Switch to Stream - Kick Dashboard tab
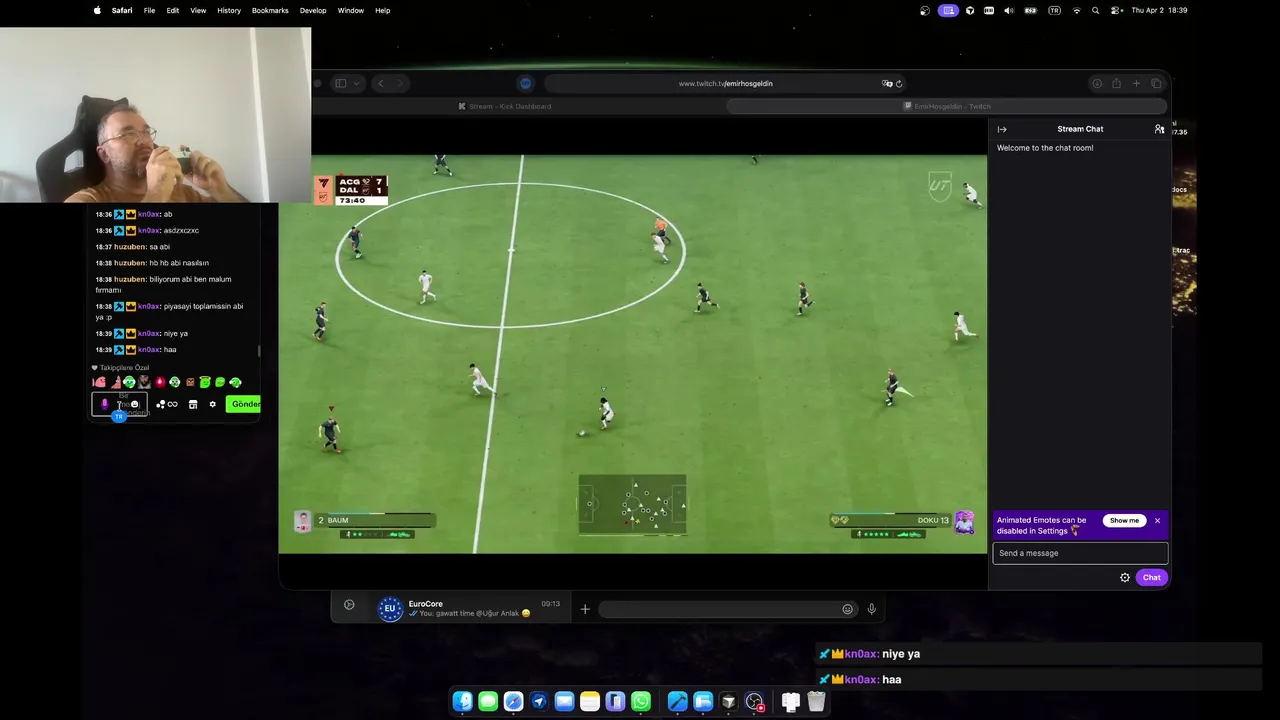Screen dimensions: 1280x720 (505, 106)
